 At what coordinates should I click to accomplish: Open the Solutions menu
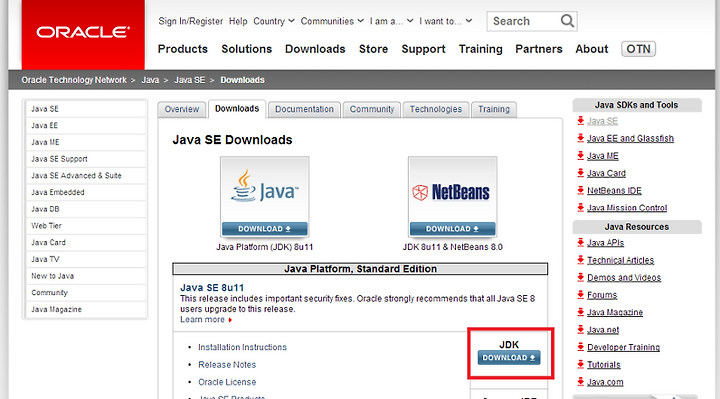point(247,49)
